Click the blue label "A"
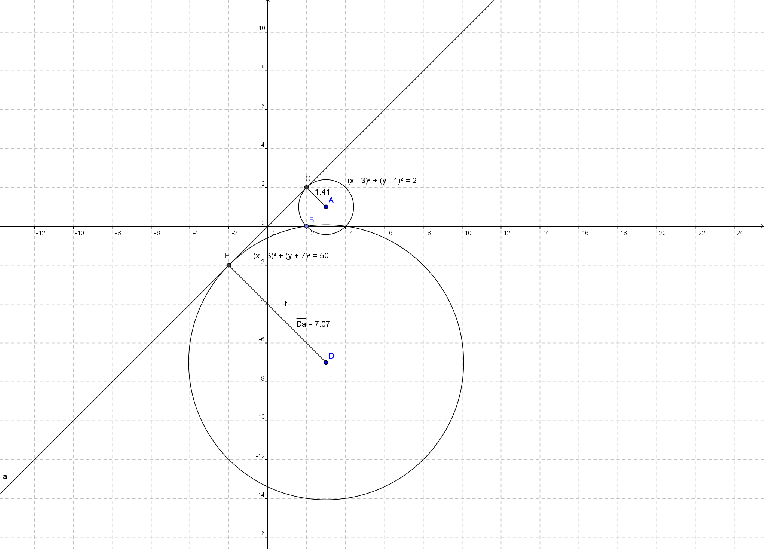Screen dimensions: 764x549 [331, 201]
